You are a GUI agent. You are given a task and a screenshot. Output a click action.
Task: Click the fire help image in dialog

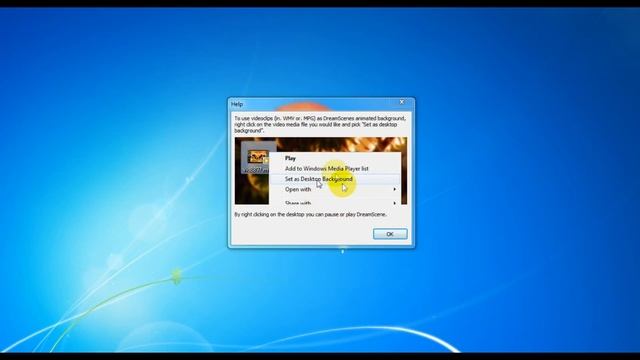pos(320,171)
